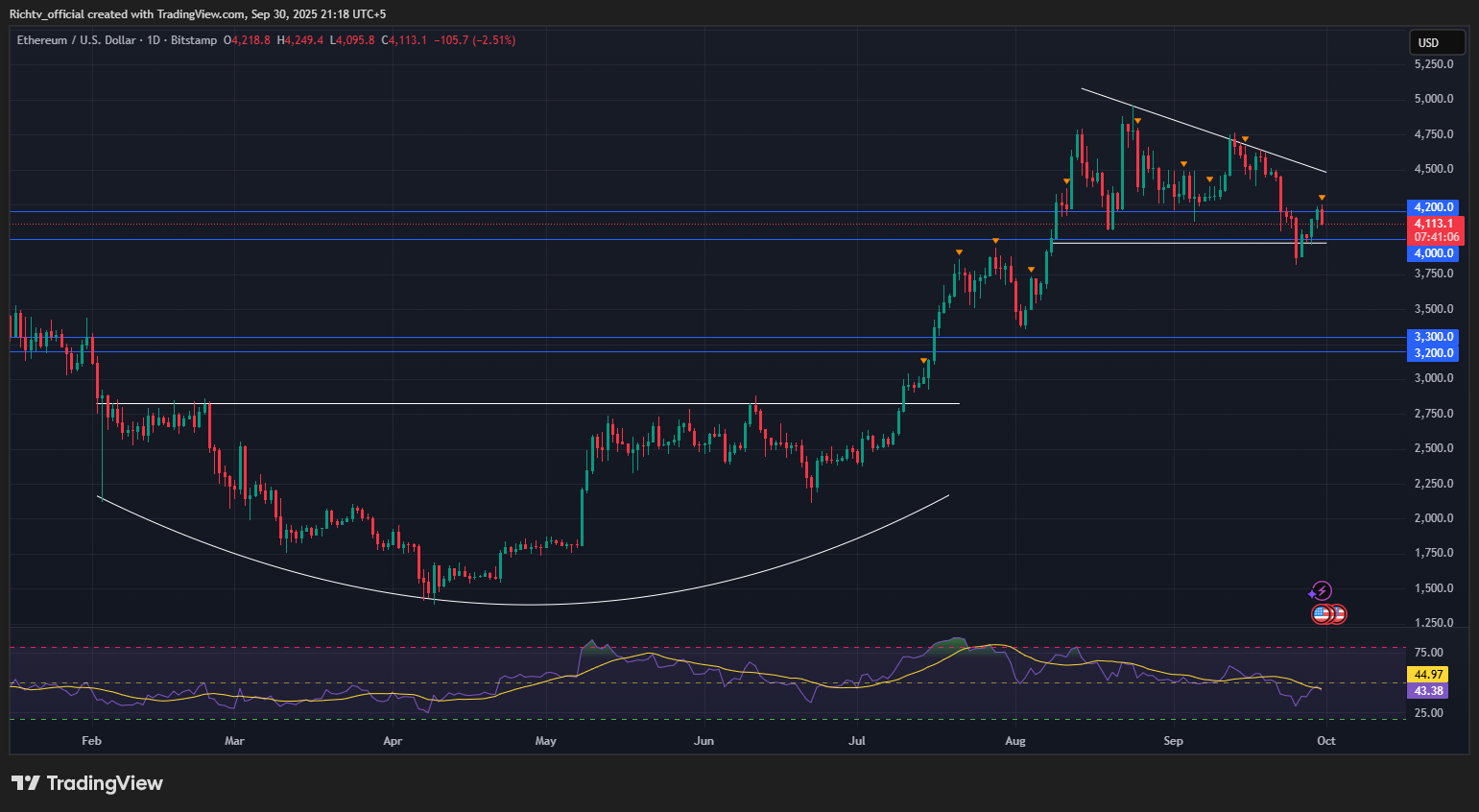Click the Sep label on time axis
The image size is (1479, 812).
click(x=1173, y=741)
